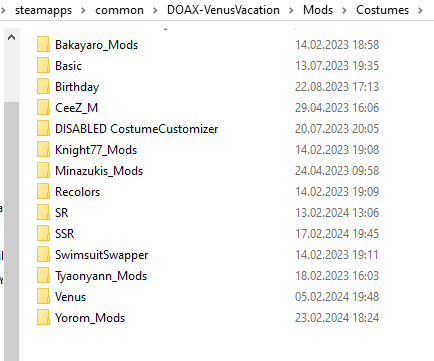Expand the chevron after Mods
Viewport: 434px width, 361px height.
(x=344, y=11)
